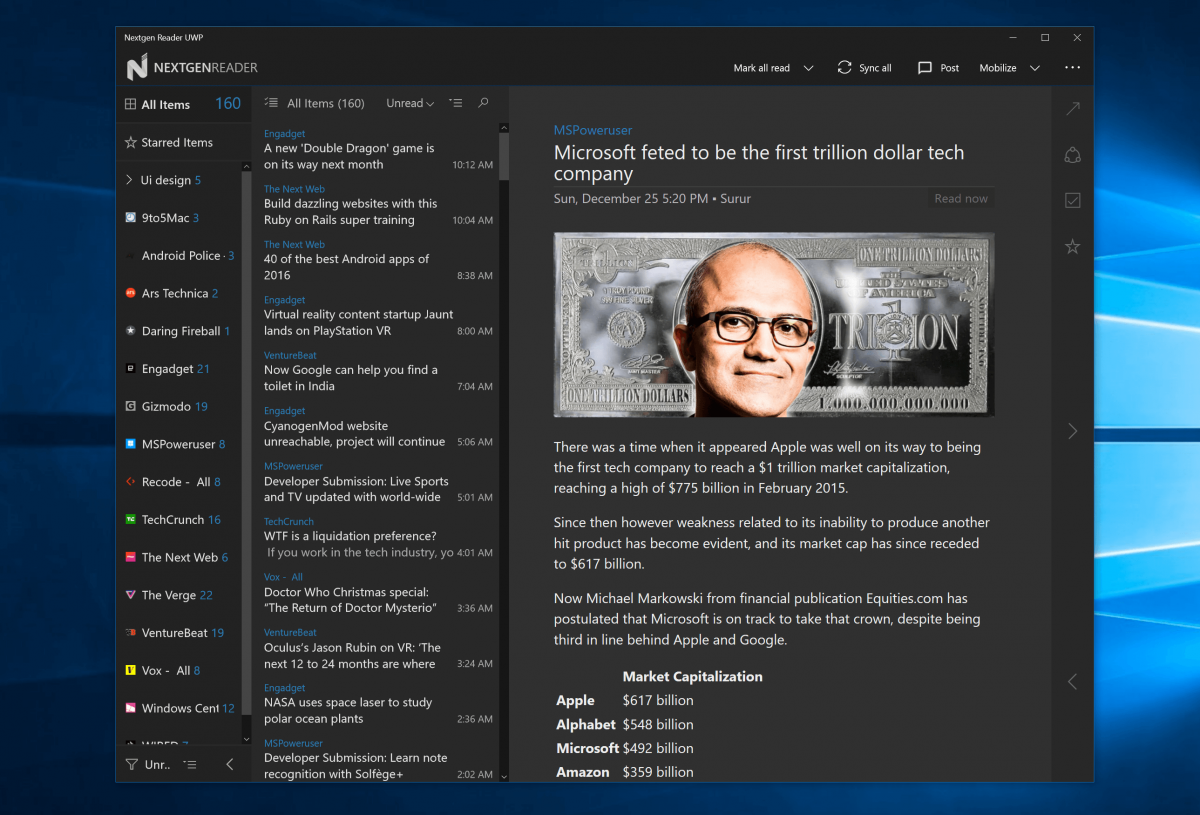The image size is (1200, 815).
Task: Open the Mark all read dropdown arrow
Action: click(x=808, y=68)
